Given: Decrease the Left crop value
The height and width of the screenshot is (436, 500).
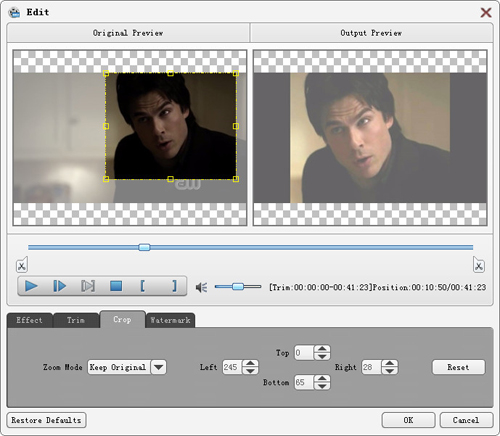Looking at the screenshot, I should point(250,371).
